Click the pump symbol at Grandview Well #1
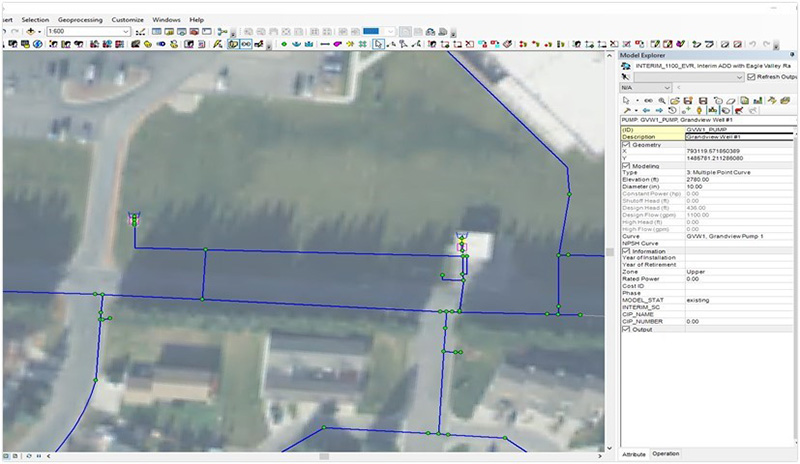Image resolution: width=800 pixels, height=464 pixels. click(x=462, y=243)
